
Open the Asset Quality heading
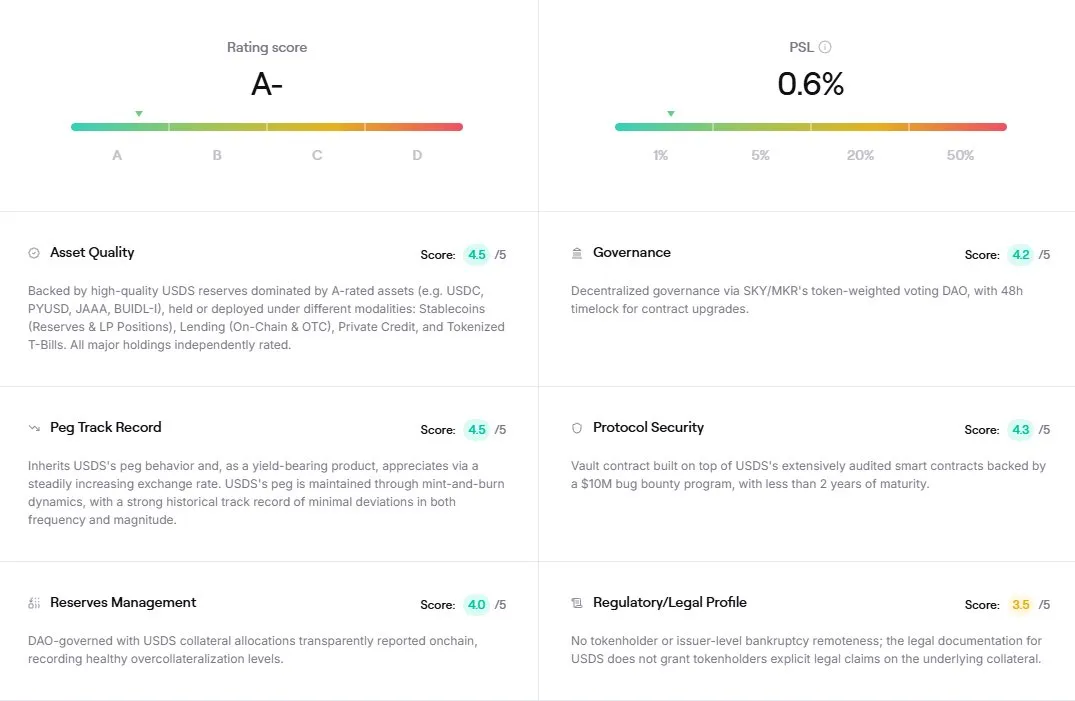click(92, 253)
